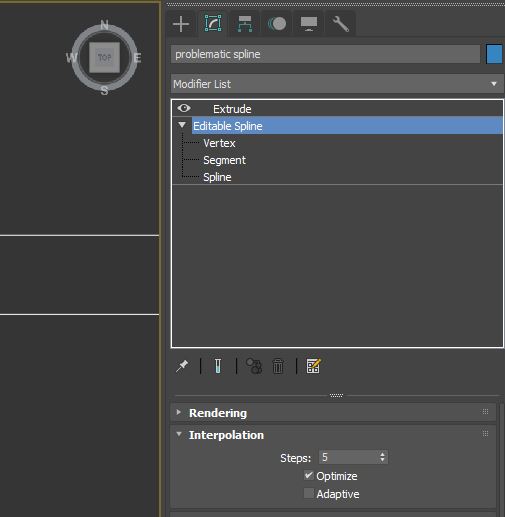Decrease Steps with the spinner down arrow

pyautogui.click(x=382, y=460)
